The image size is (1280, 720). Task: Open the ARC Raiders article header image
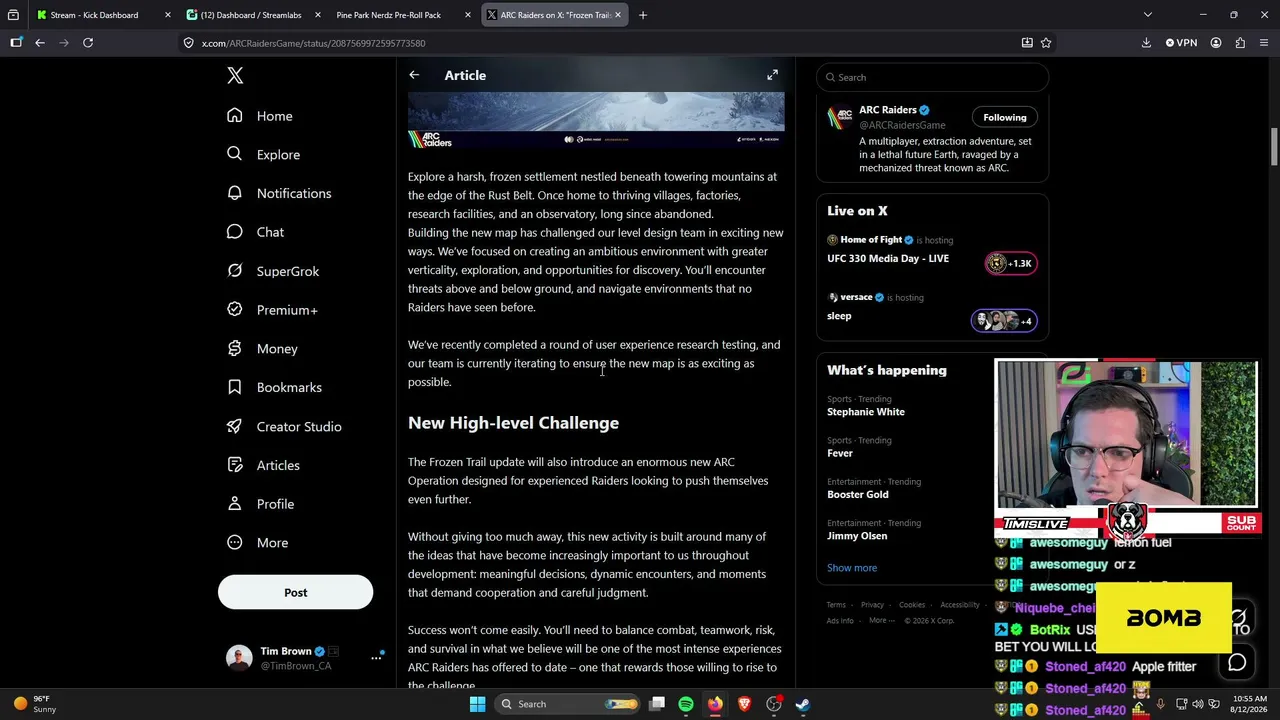(x=596, y=120)
